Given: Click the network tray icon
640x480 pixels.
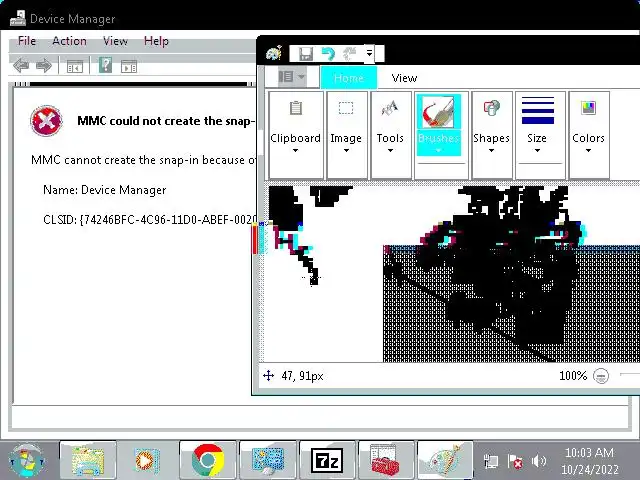Looking at the screenshot, I should pos(491,462).
